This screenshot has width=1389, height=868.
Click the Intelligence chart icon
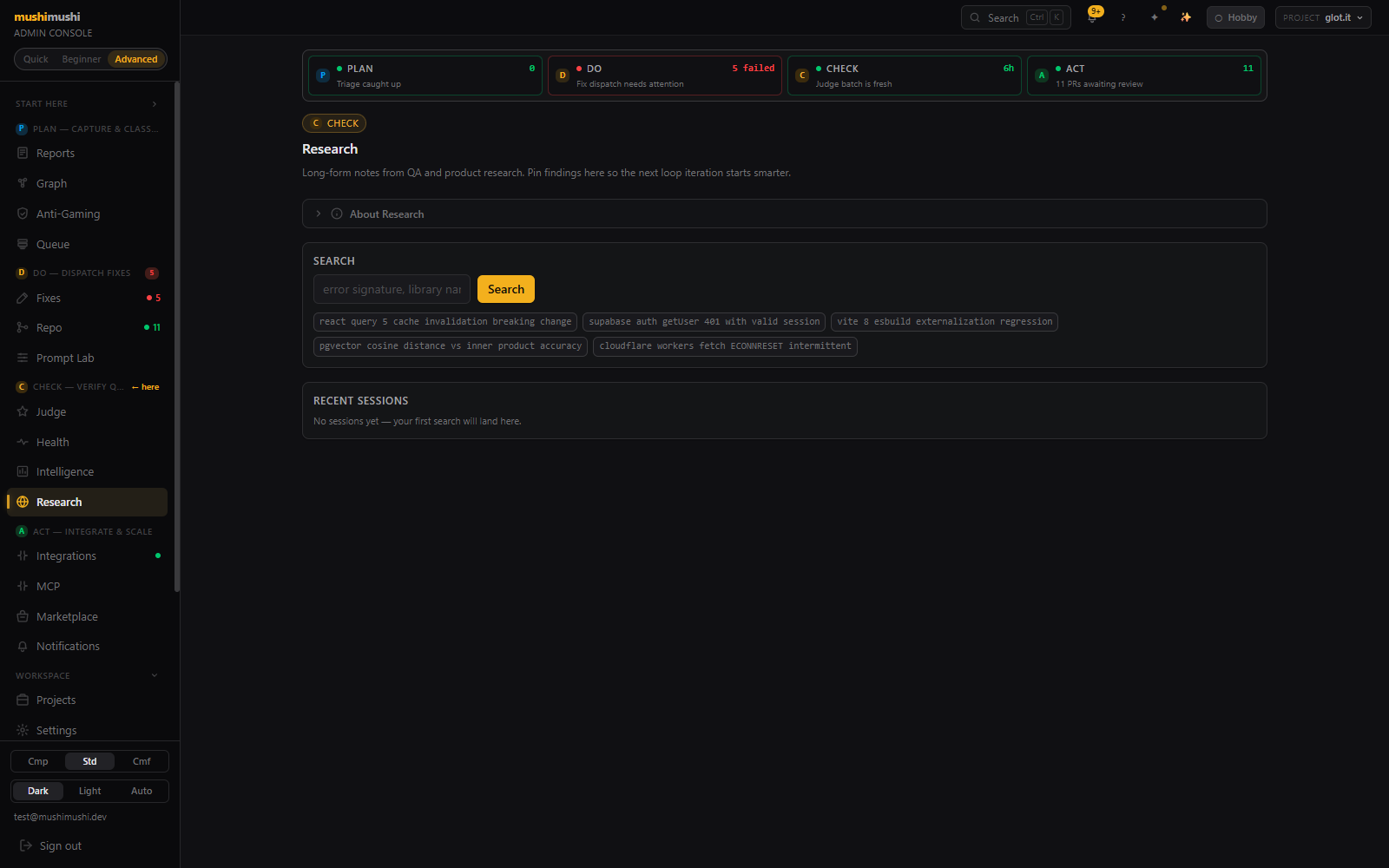pyautogui.click(x=23, y=471)
